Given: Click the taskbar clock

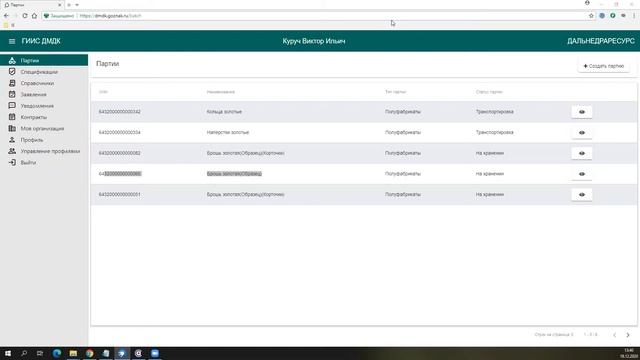Looking at the screenshot, I should point(629,353).
